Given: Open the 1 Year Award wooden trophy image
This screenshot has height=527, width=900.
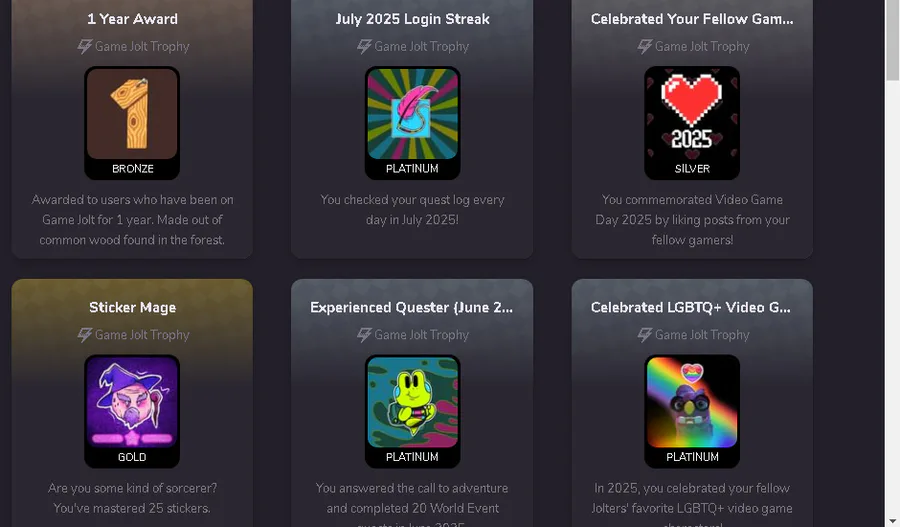Looking at the screenshot, I should (x=132, y=114).
